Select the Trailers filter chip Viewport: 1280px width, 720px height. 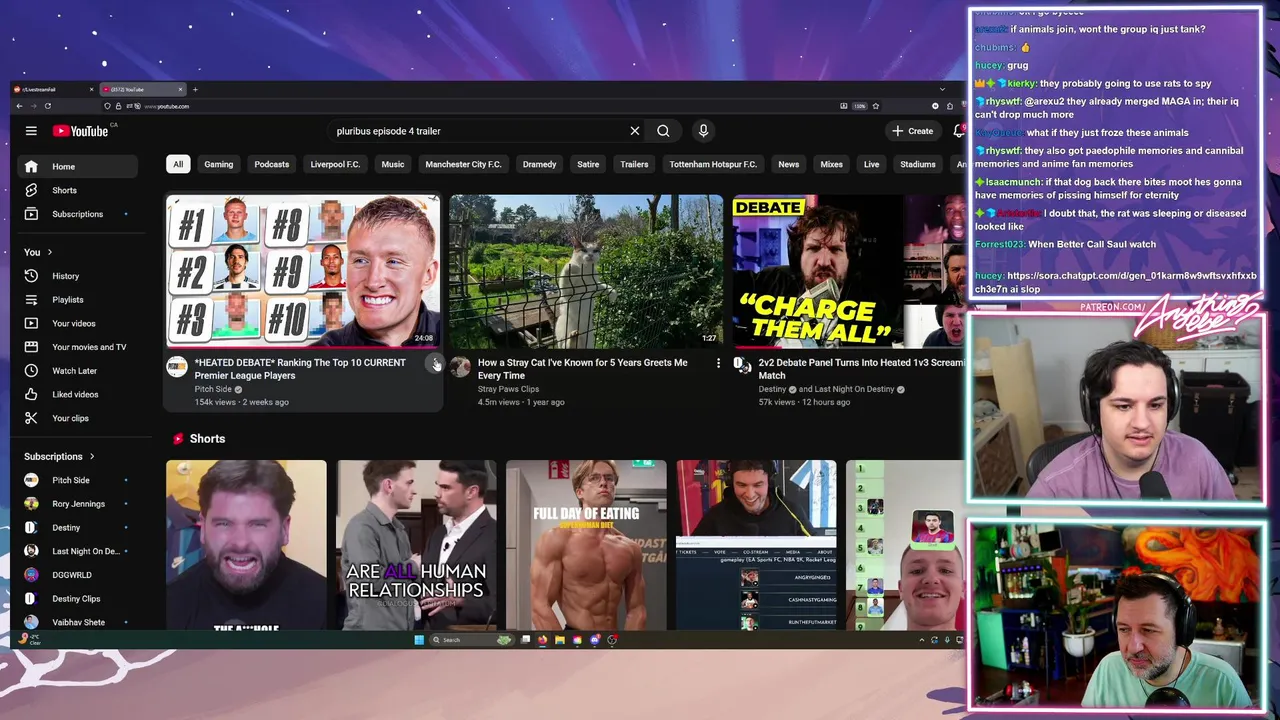(634, 164)
